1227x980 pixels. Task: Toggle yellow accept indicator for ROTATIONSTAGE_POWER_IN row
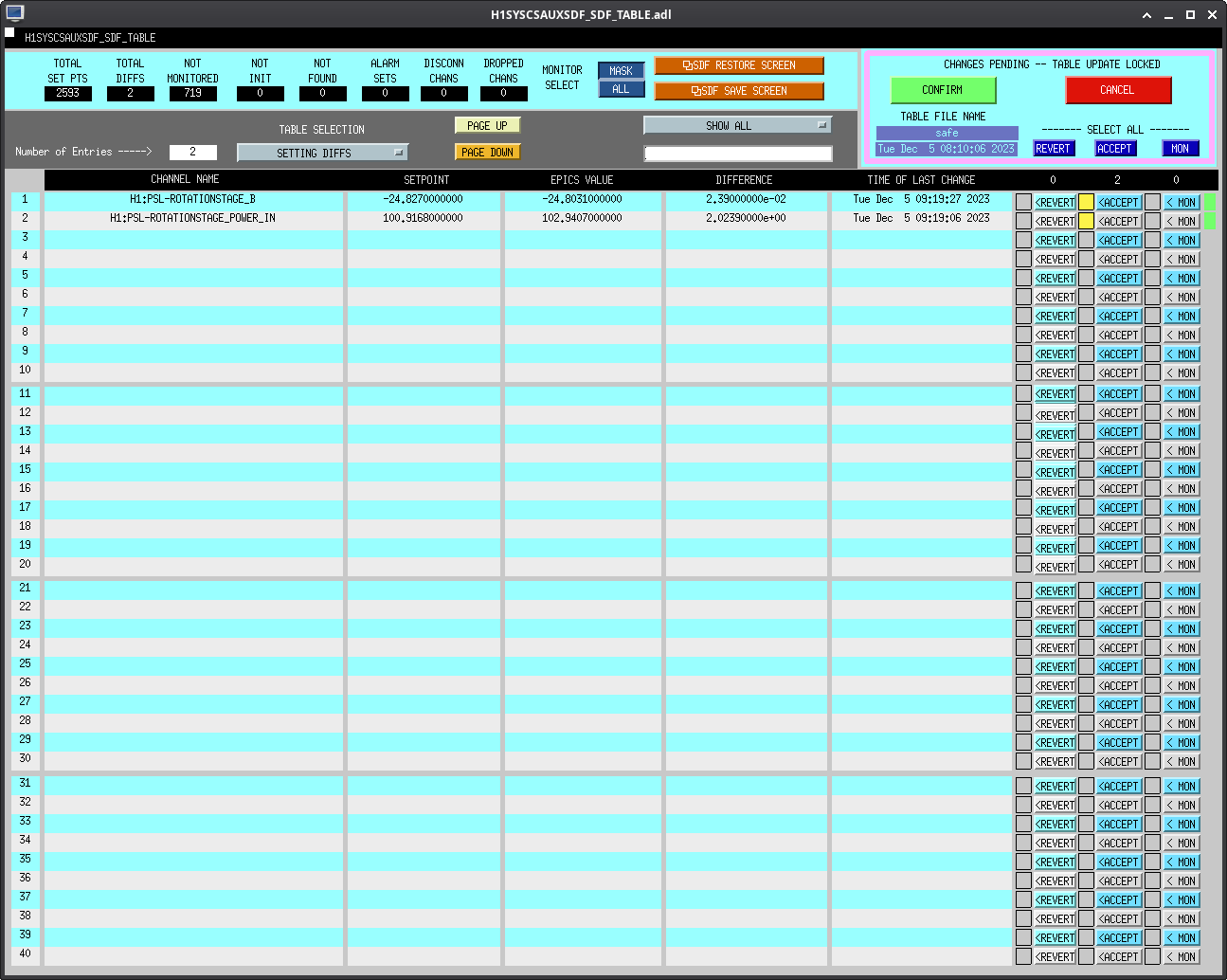click(x=1086, y=221)
